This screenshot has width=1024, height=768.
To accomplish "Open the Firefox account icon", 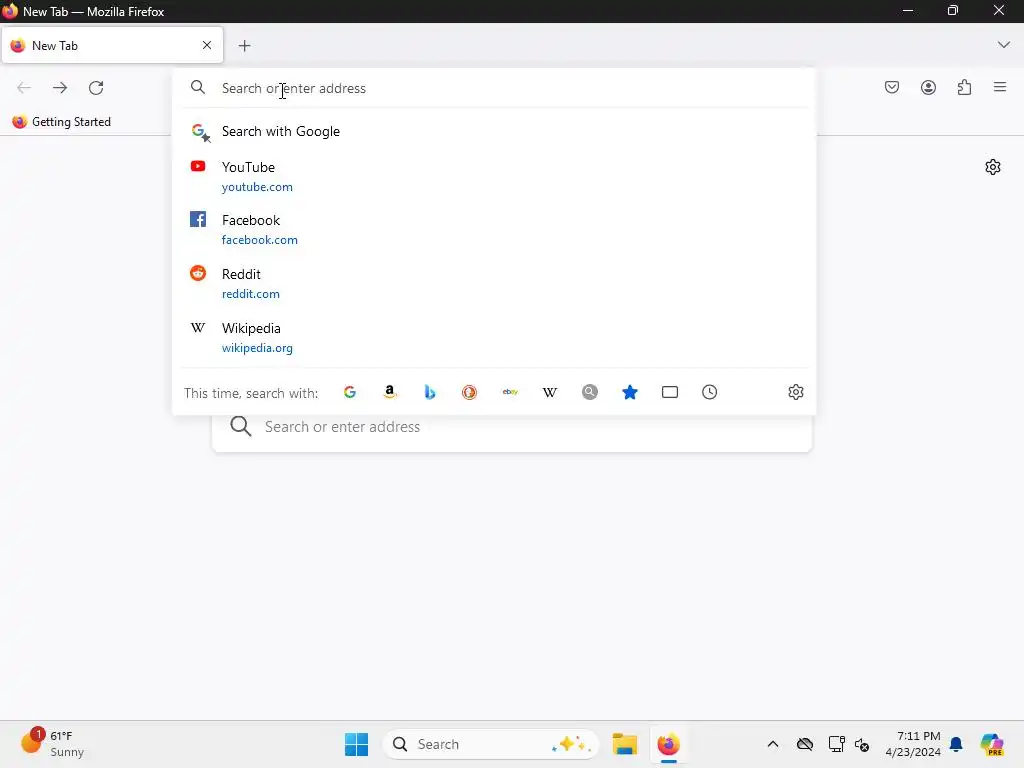I will [x=928, y=87].
